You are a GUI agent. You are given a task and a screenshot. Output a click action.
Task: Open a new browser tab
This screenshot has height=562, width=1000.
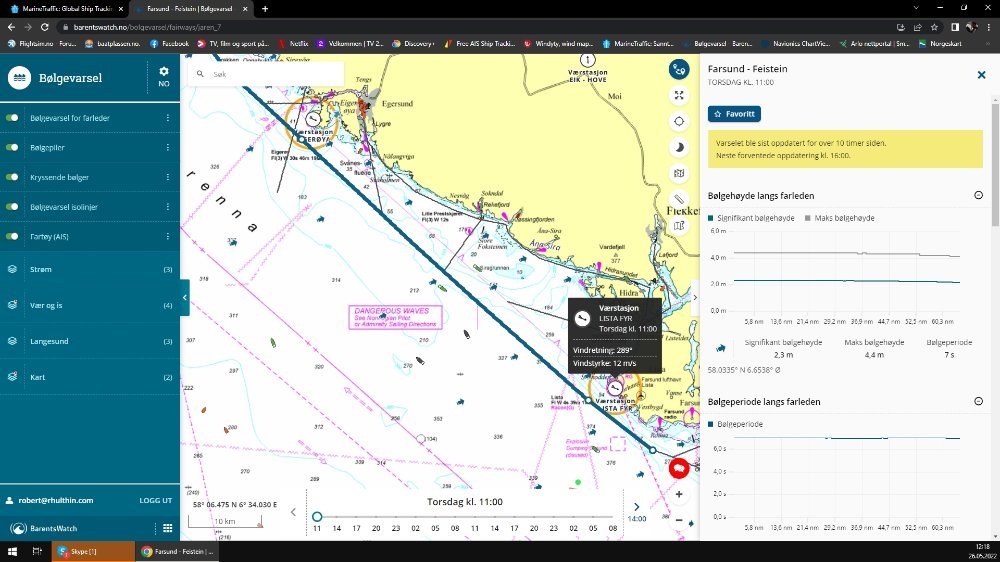click(x=265, y=9)
